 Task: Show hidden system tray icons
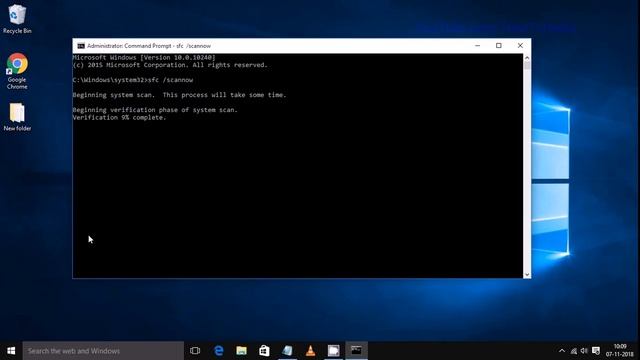click(562, 351)
